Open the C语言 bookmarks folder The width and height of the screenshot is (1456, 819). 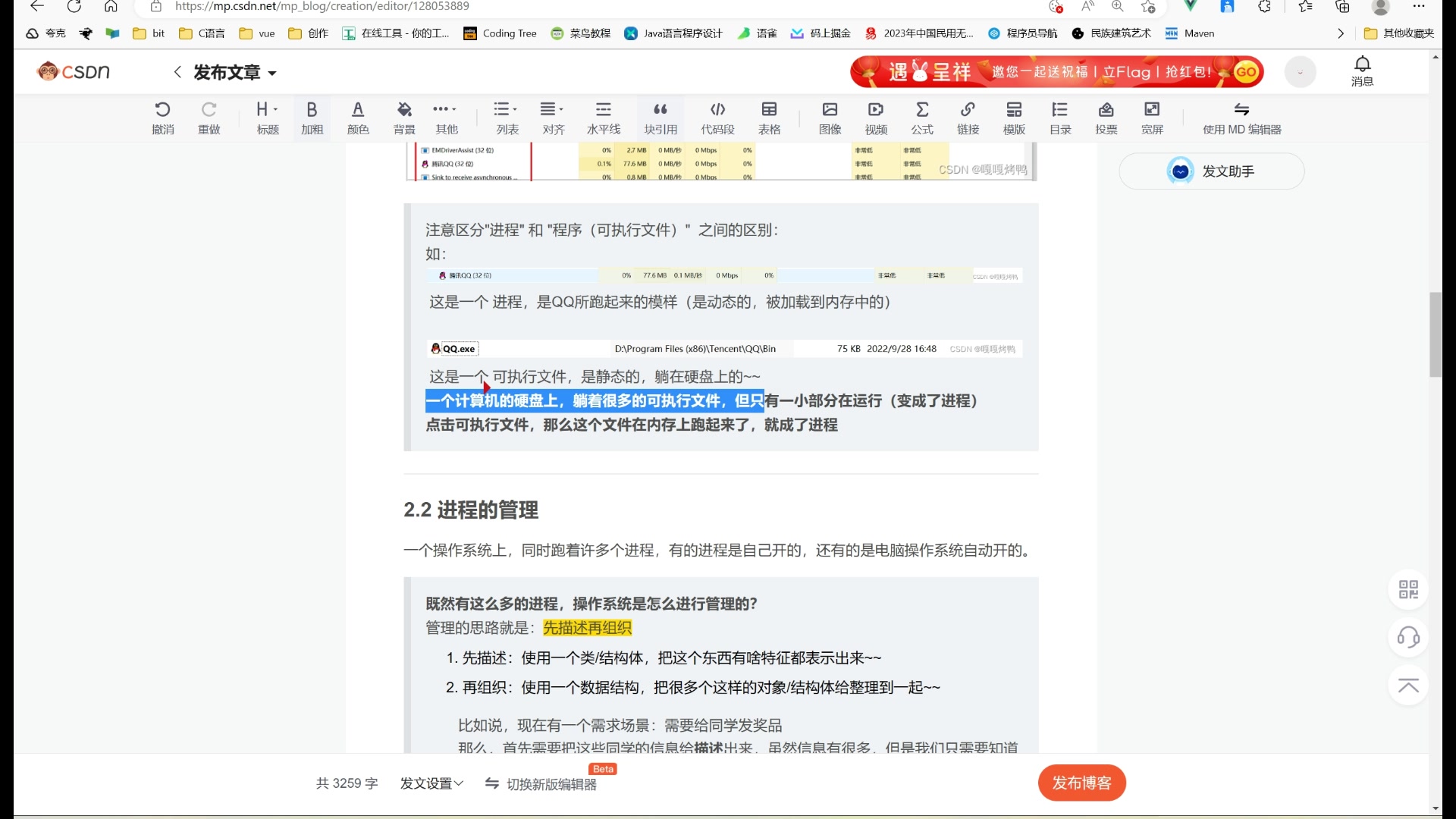pos(202,33)
